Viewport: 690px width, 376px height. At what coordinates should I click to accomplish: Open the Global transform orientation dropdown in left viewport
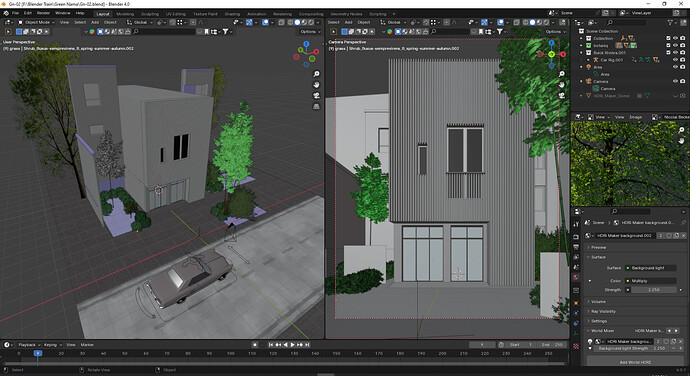(140, 22)
